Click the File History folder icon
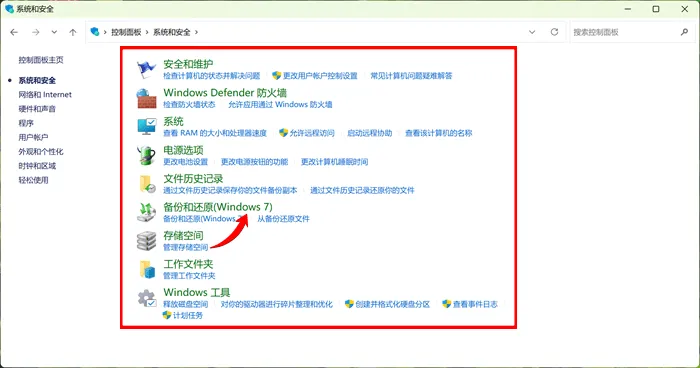This screenshot has height=368, width=700. [147, 184]
